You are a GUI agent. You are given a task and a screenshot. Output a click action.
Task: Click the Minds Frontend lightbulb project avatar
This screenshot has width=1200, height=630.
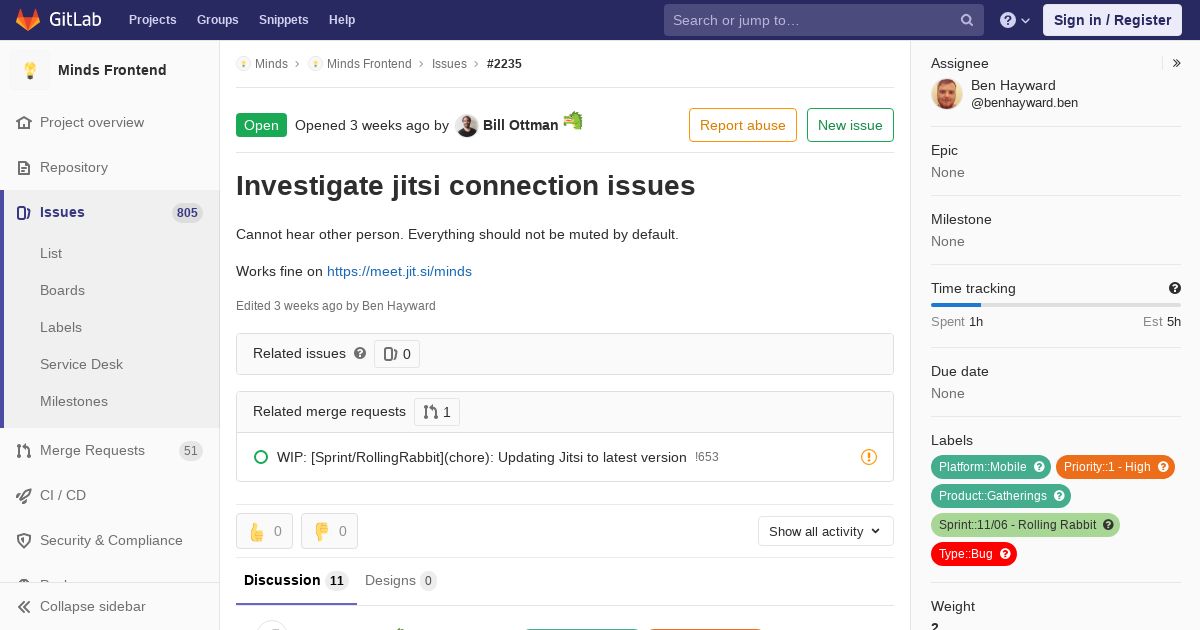pyautogui.click(x=30, y=70)
